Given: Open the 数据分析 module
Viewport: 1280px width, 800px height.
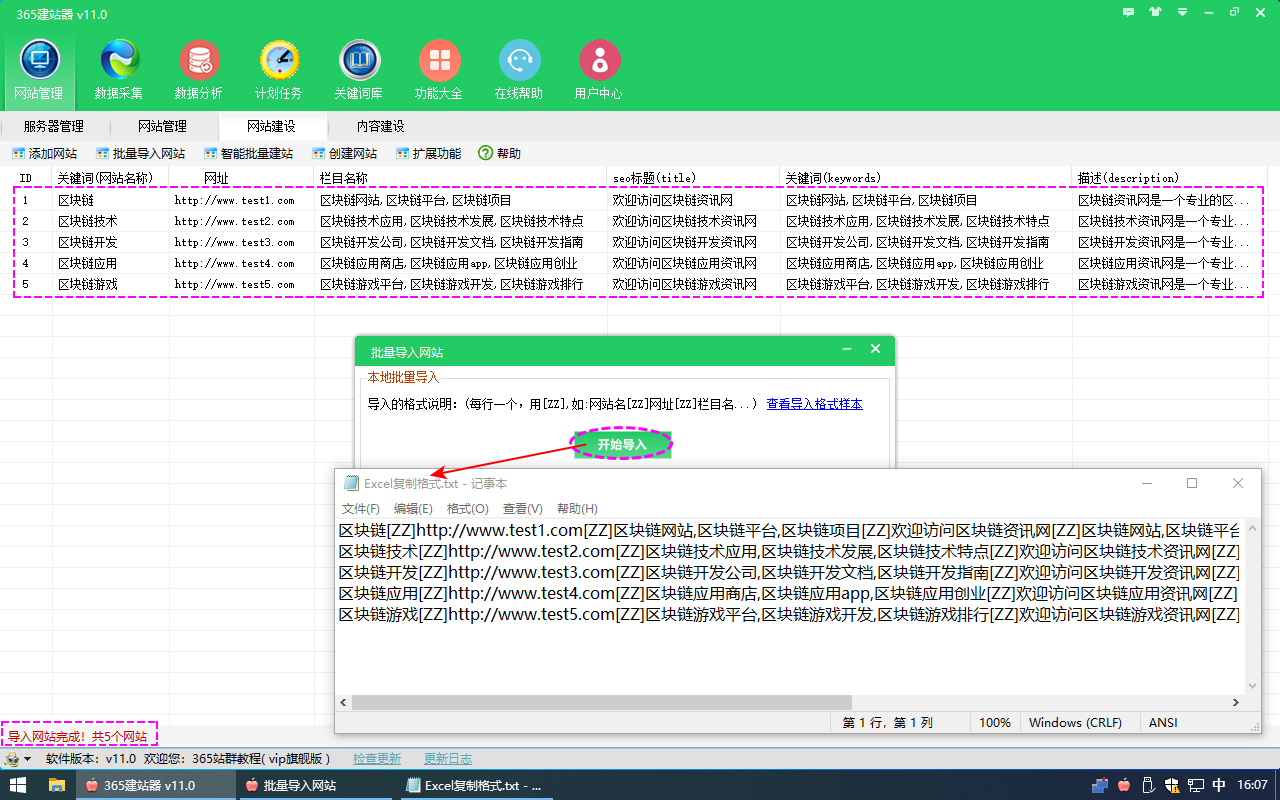Looking at the screenshot, I should point(199,70).
